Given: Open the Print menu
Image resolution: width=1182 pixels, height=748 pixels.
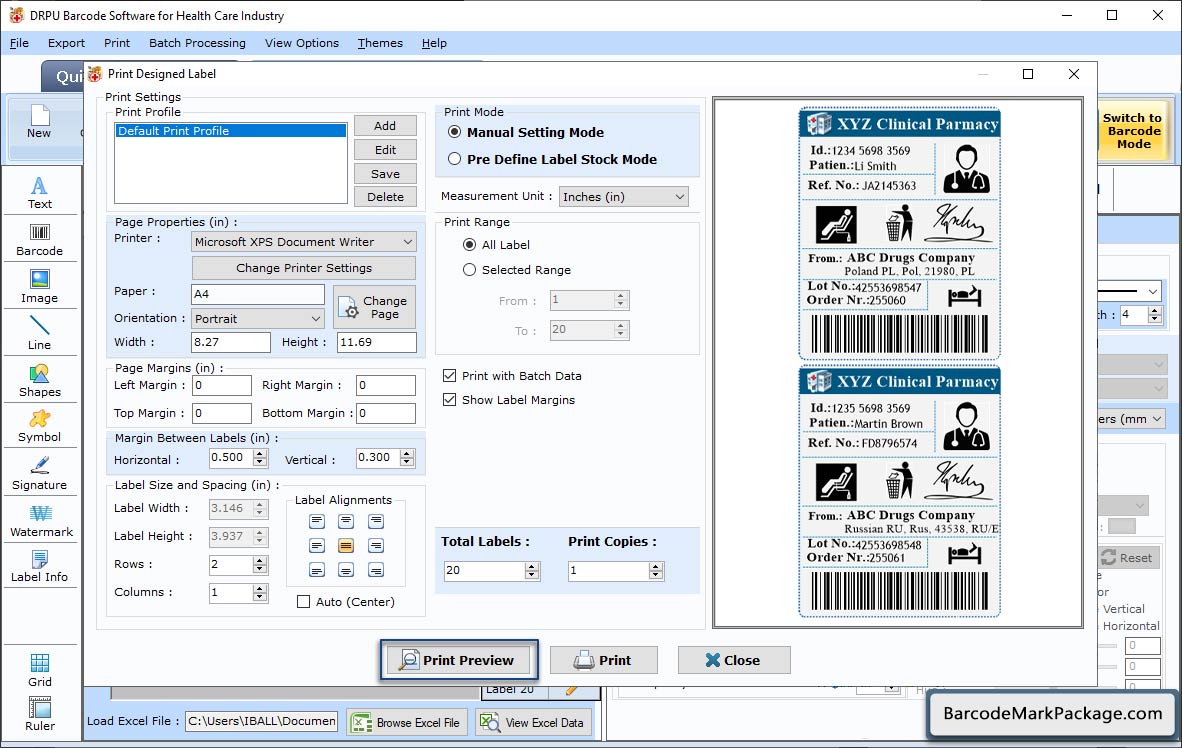Looking at the screenshot, I should tap(117, 43).
